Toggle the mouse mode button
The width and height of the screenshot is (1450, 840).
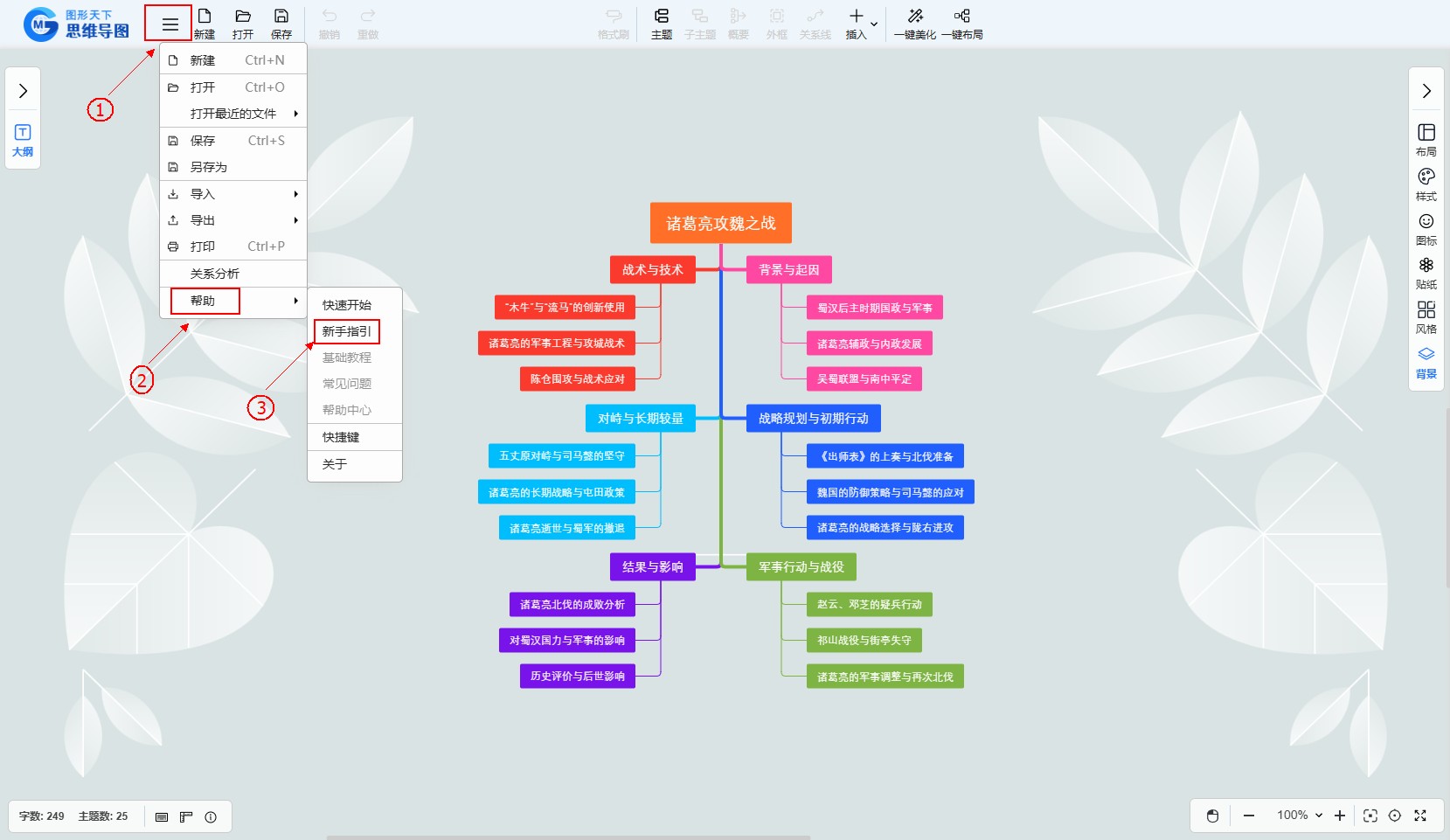click(1212, 816)
